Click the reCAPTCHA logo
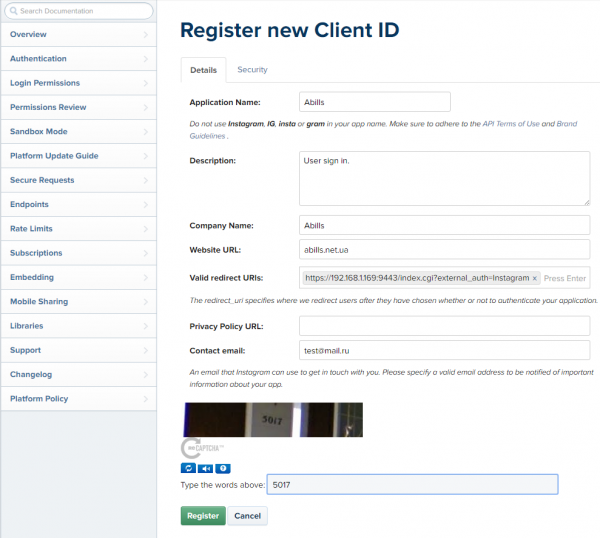600x538 pixels. coord(202,448)
